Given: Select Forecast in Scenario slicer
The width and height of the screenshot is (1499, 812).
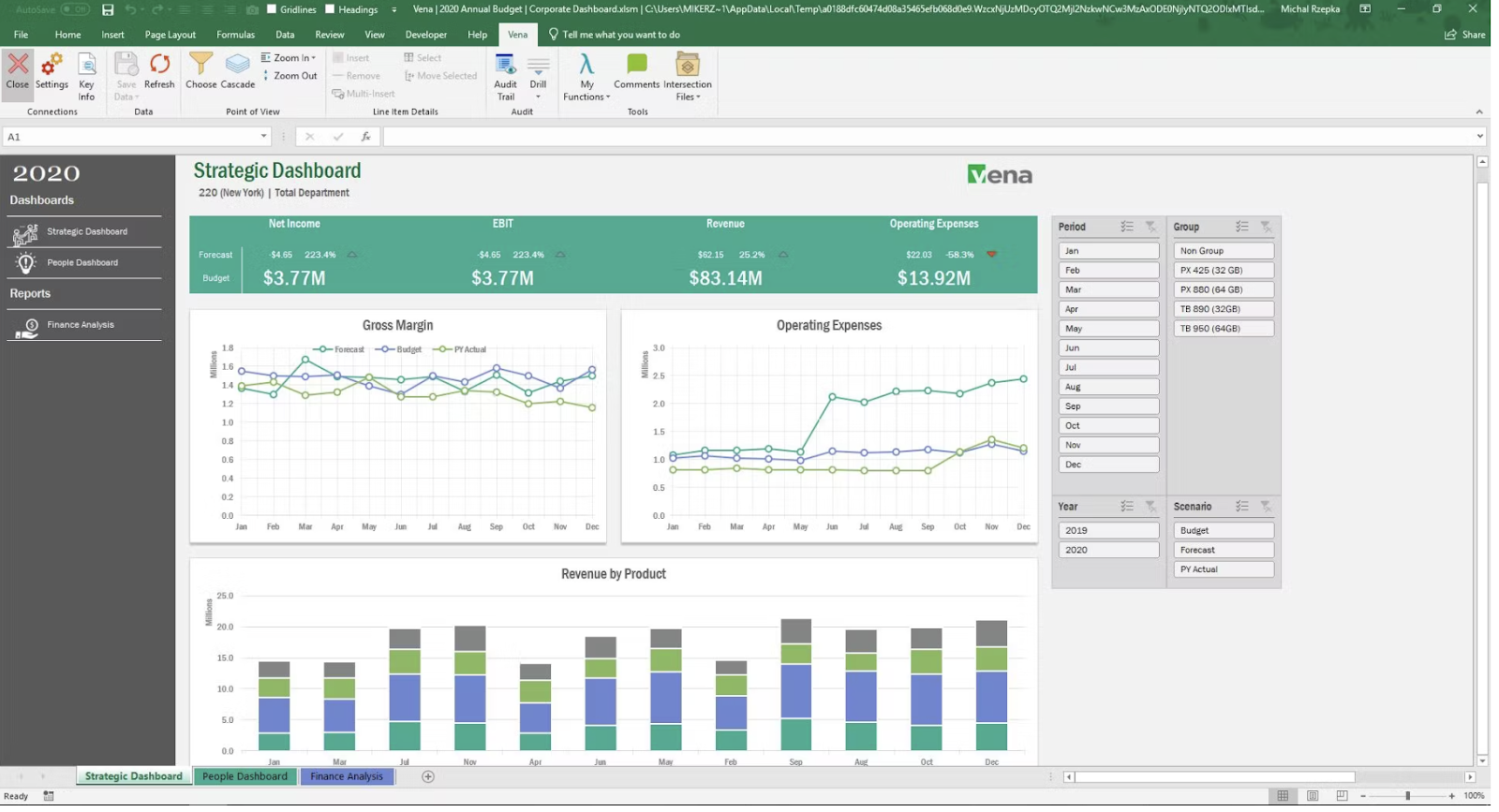Looking at the screenshot, I should pos(1224,550).
